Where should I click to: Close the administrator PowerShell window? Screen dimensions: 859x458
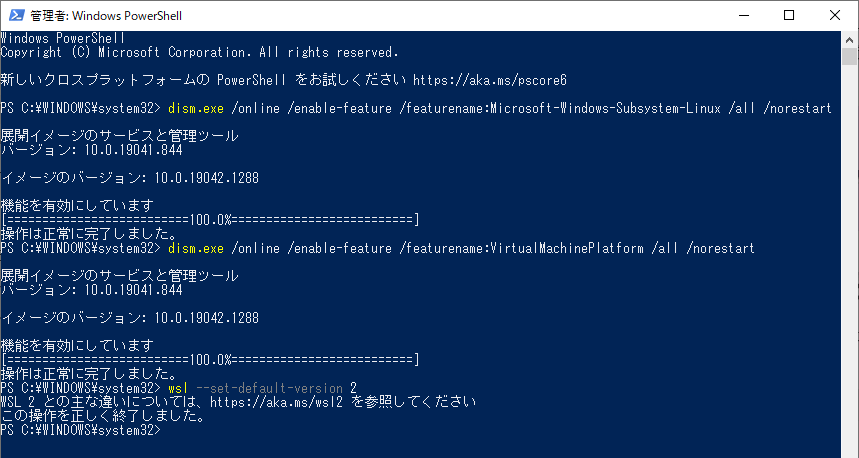tap(835, 15)
